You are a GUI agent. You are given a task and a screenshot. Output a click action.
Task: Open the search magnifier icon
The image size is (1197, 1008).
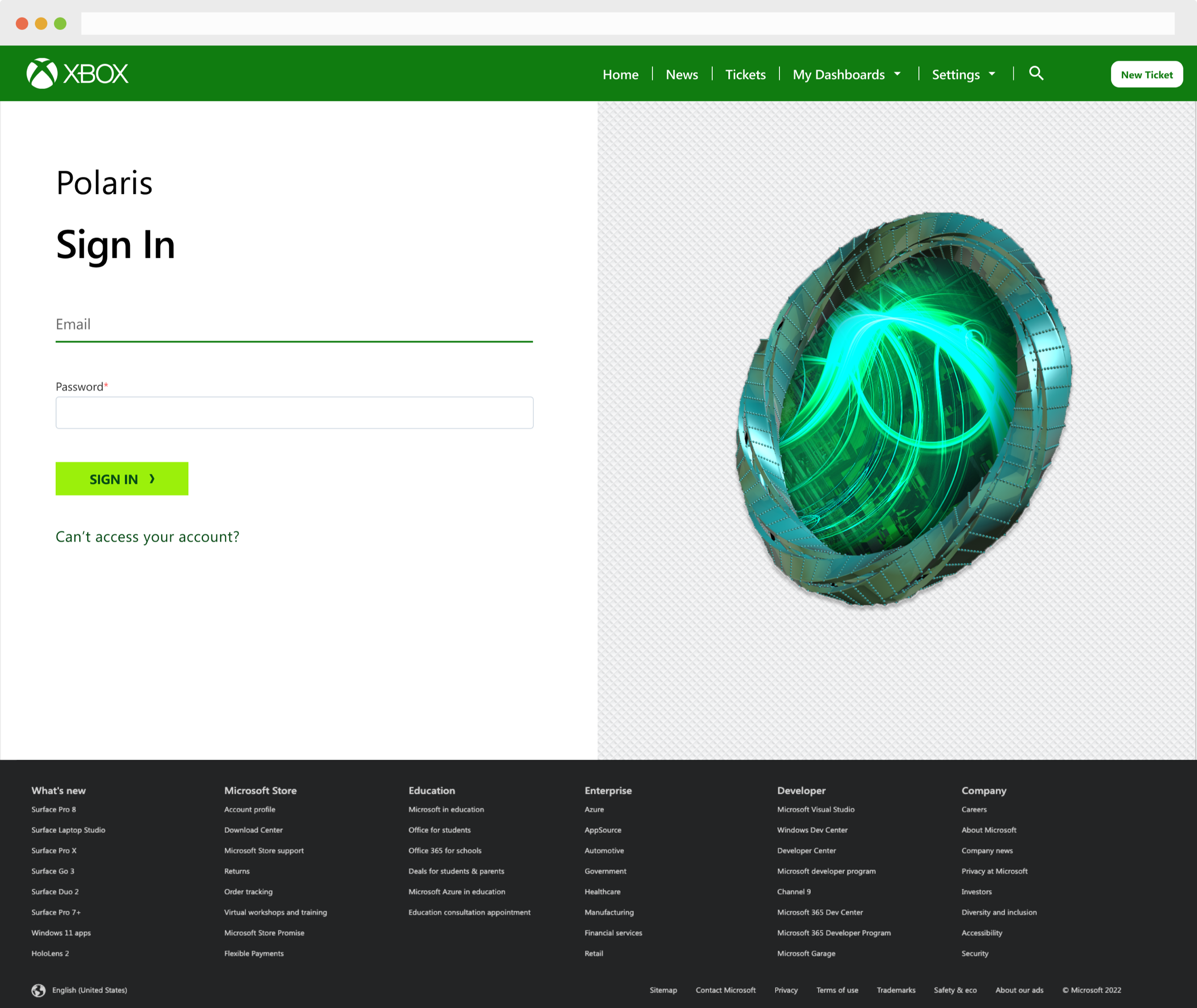point(1036,73)
